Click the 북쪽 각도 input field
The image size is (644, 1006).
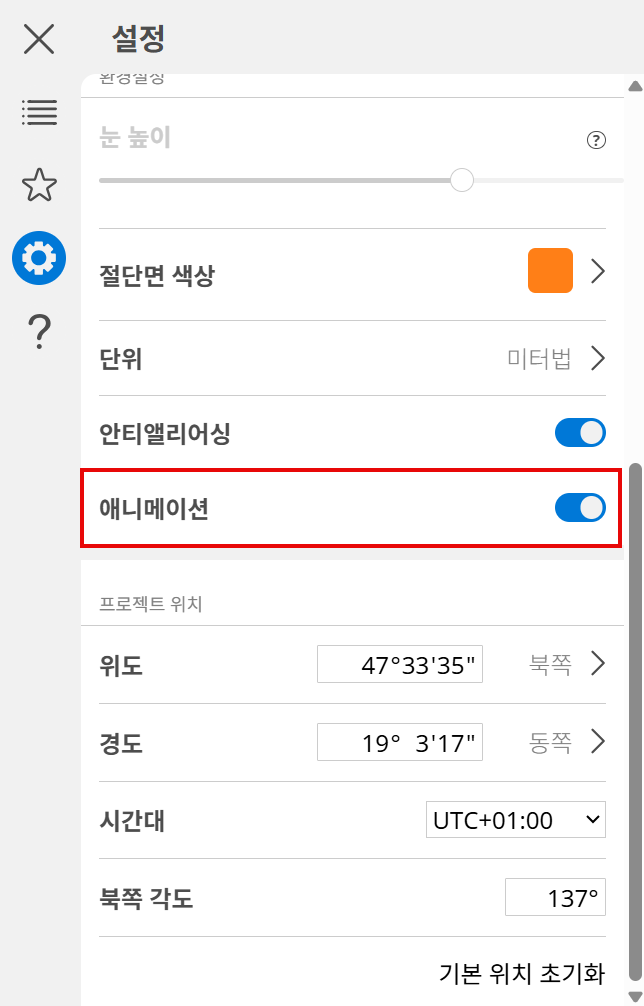click(x=555, y=898)
